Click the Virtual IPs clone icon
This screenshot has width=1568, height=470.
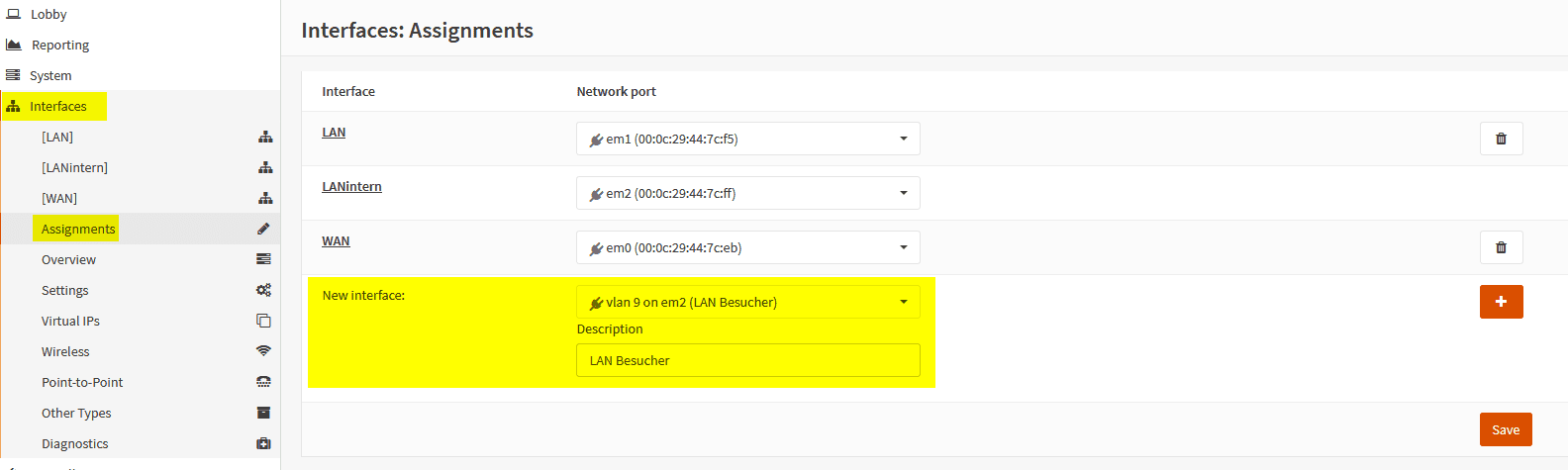click(x=263, y=321)
